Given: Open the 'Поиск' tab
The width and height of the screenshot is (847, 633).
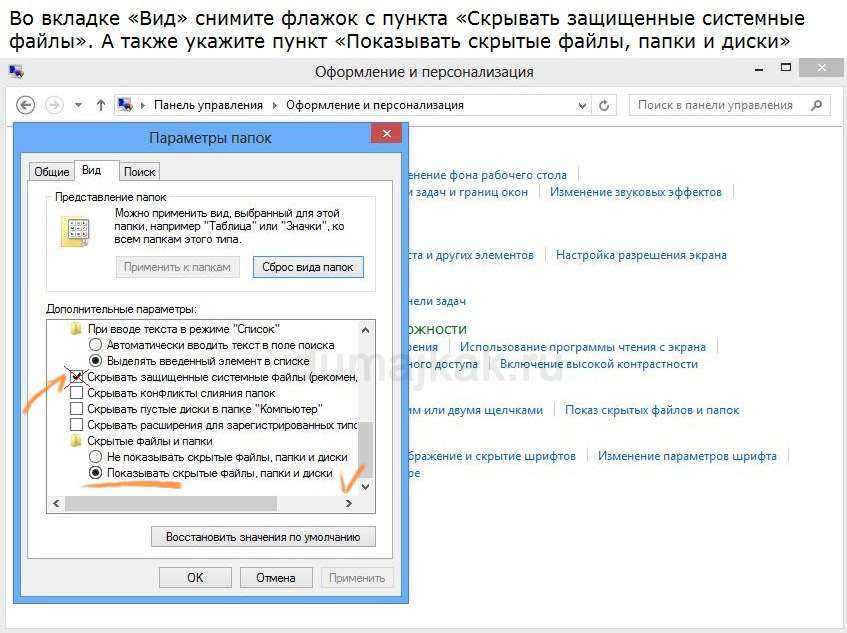Looking at the screenshot, I should point(140,172).
